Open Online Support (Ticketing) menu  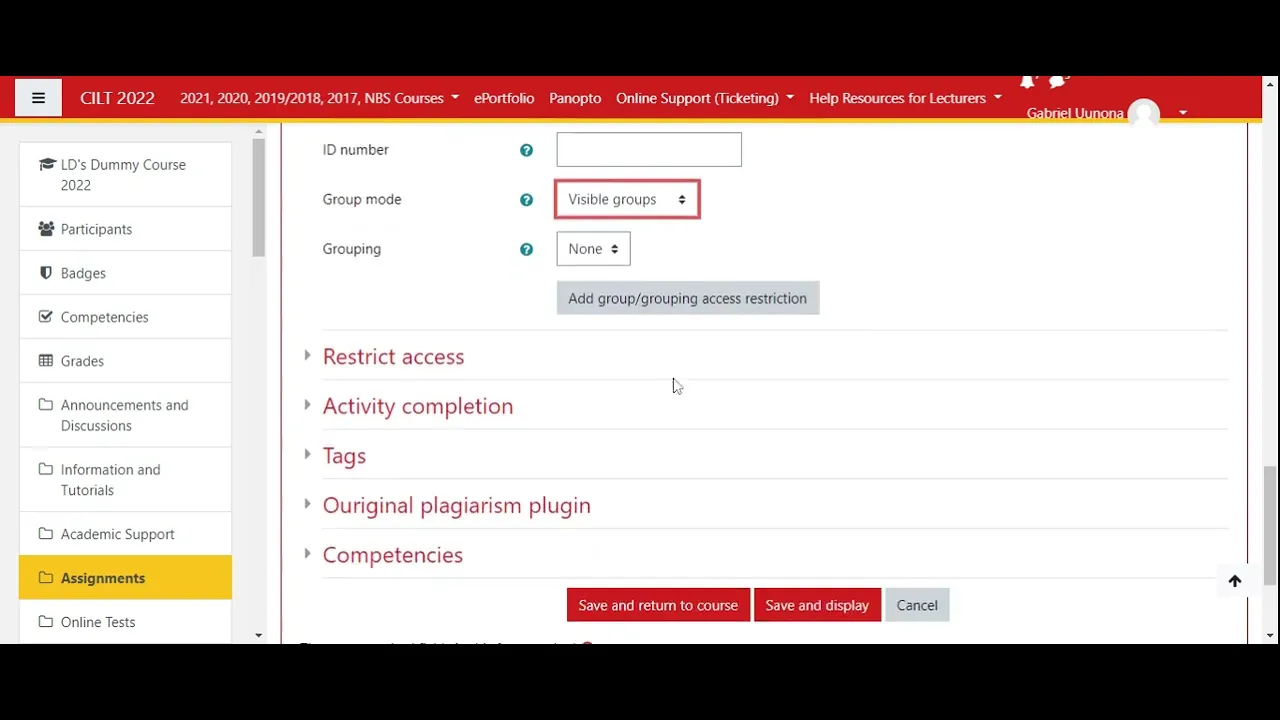tap(705, 98)
